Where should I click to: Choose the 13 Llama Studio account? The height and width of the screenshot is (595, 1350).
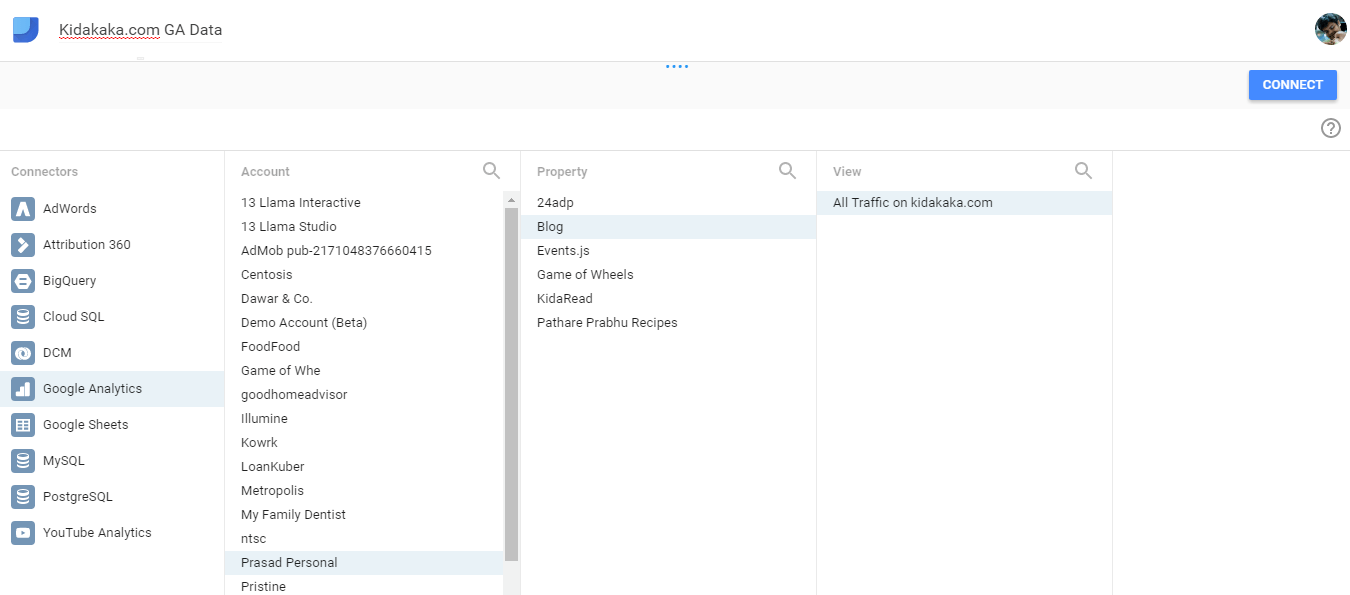[x=364, y=227]
